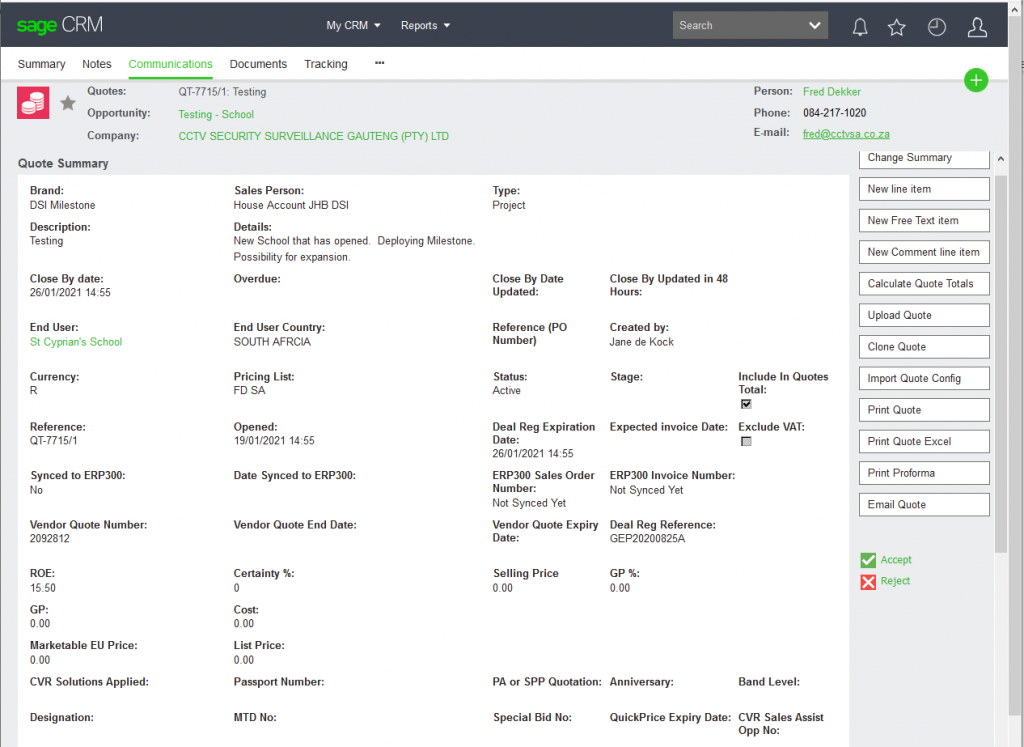Viewport: 1024px width, 747px height.
Task: Show more tabs via ellipsis
Action: (380, 63)
